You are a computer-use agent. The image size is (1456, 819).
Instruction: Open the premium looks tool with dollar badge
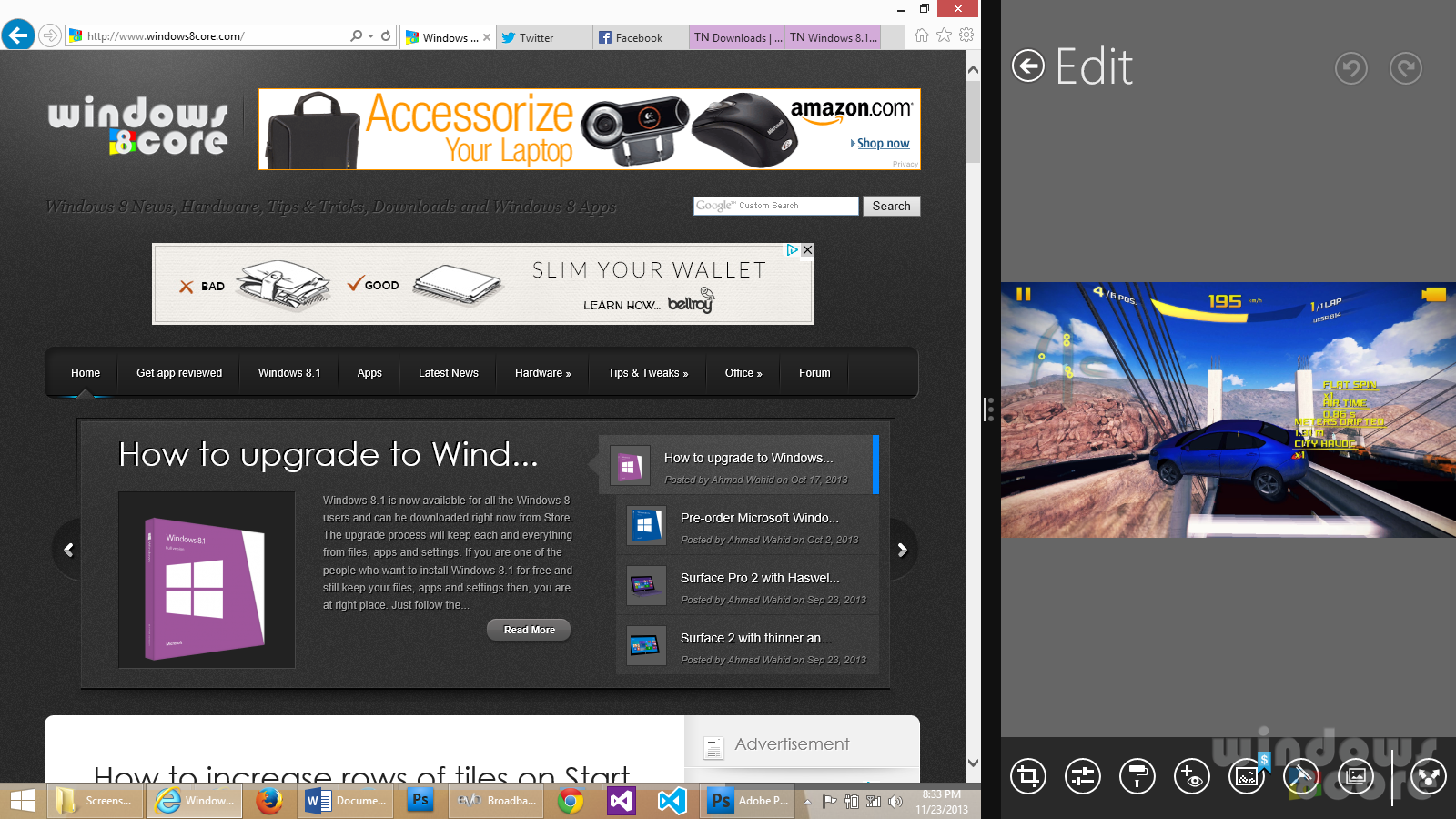(1247, 776)
